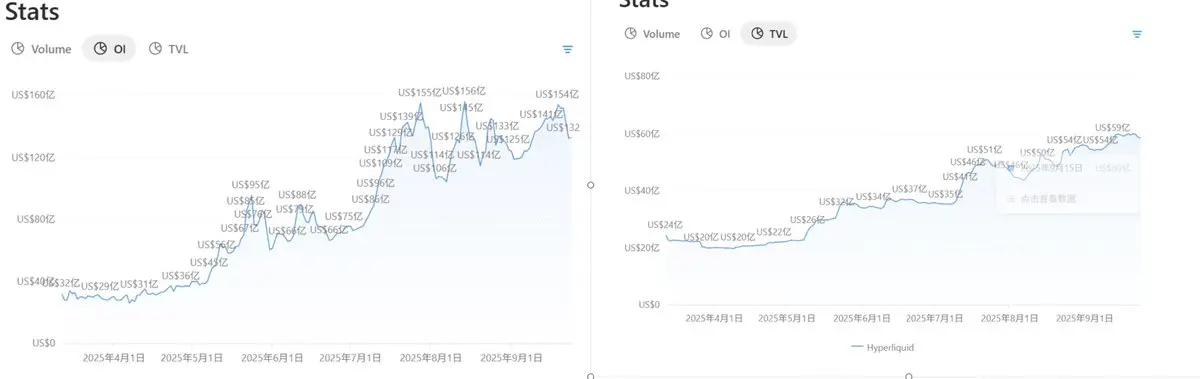Click OI pie icon in right chart
The width and height of the screenshot is (1200, 379).
pyautogui.click(x=707, y=34)
